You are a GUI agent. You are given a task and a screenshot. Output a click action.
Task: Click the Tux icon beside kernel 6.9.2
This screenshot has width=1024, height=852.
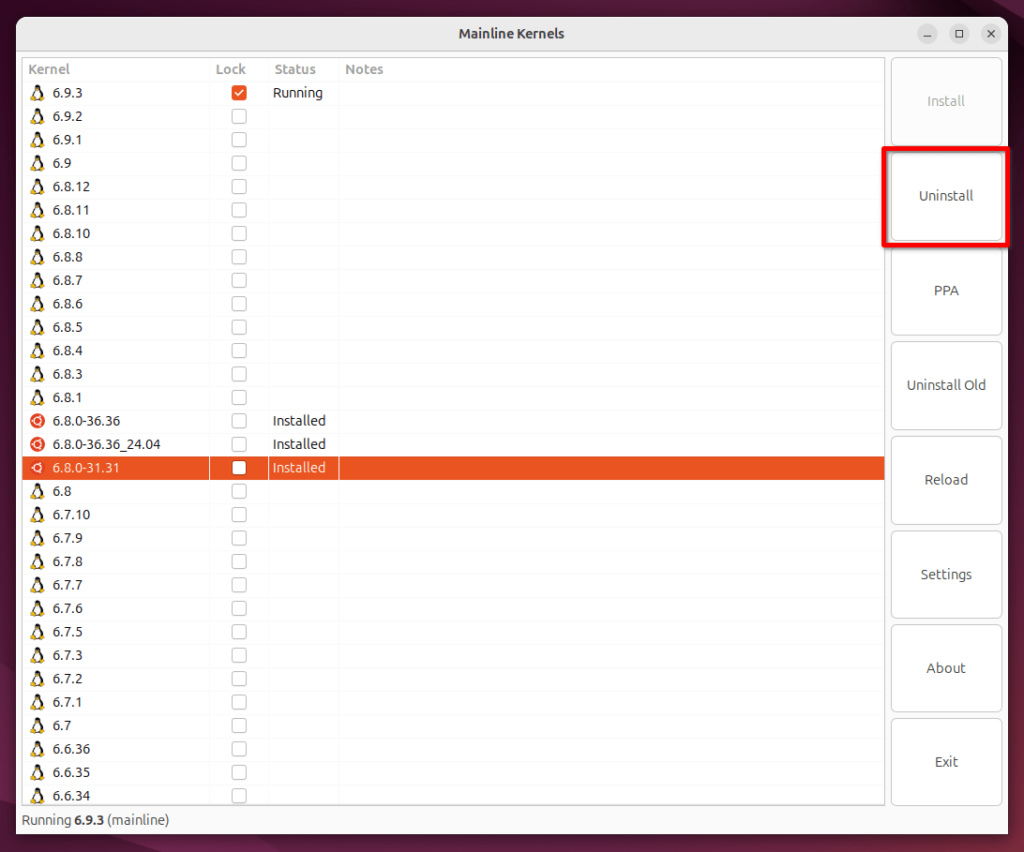pos(37,116)
